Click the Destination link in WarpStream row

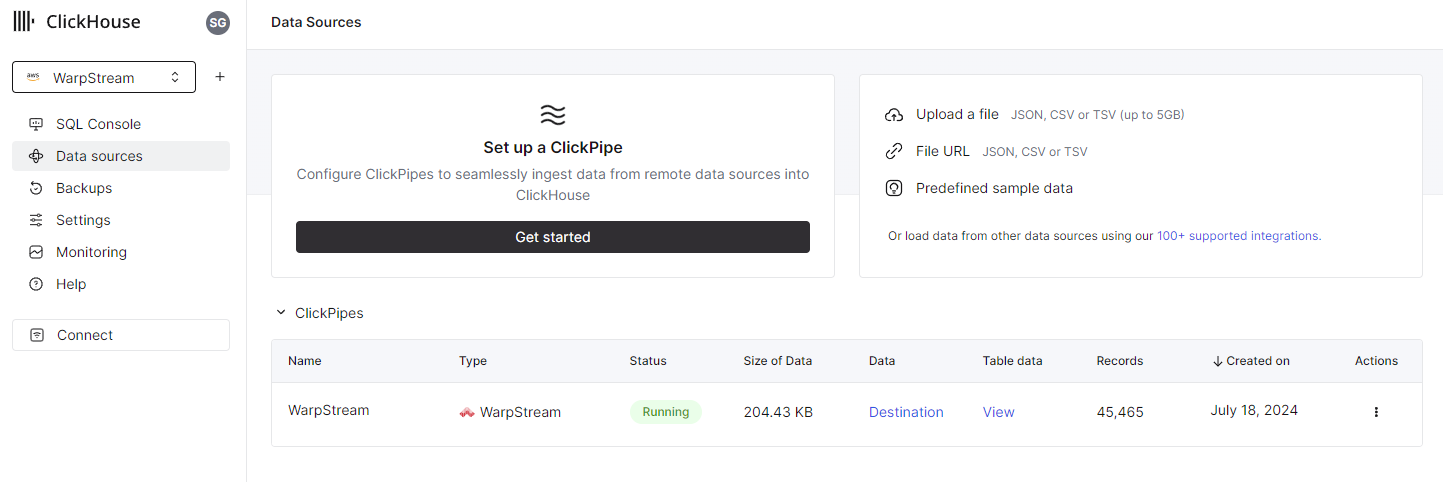(906, 412)
